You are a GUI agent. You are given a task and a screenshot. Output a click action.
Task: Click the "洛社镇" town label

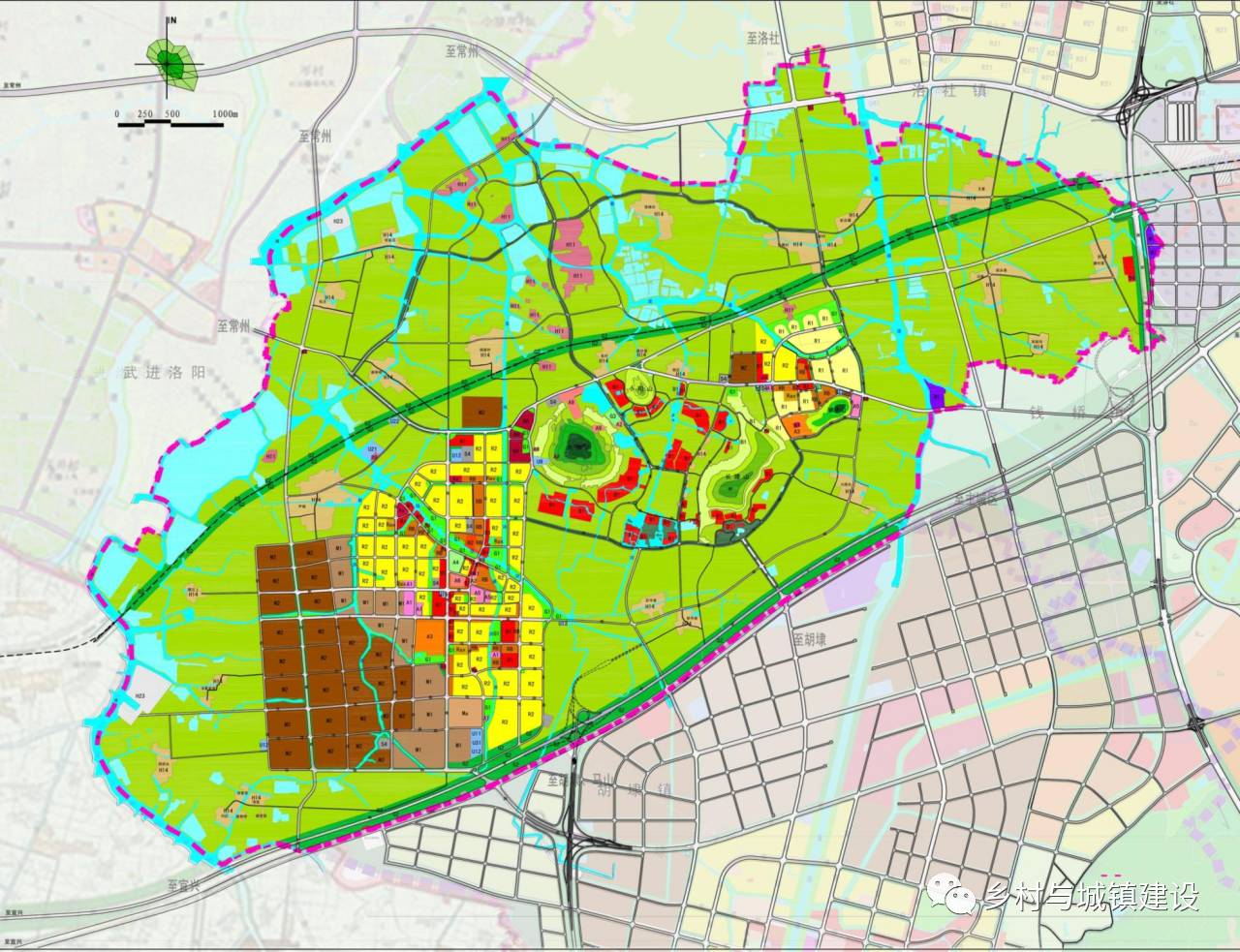pyautogui.click(x=950, y=91)
